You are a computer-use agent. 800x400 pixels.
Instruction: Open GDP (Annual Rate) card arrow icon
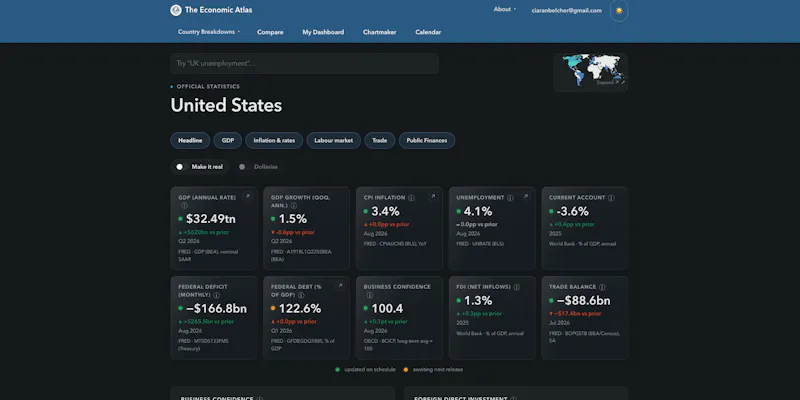[x=247, y=196]
